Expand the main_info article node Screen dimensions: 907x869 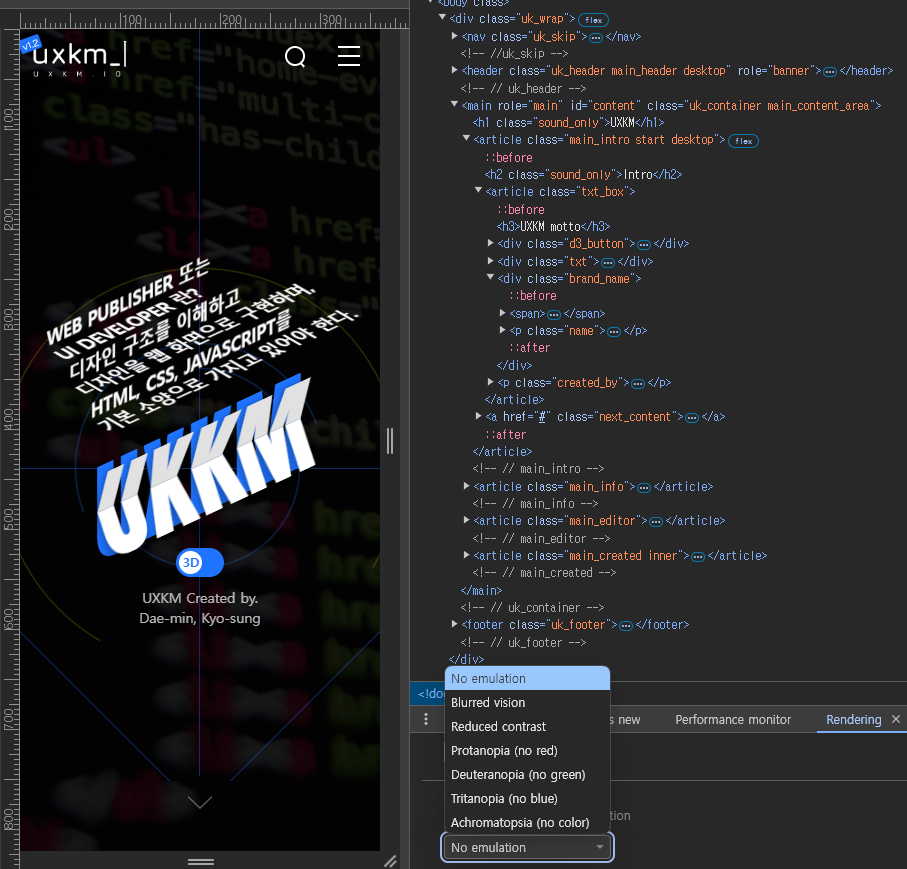pos(467,487)
